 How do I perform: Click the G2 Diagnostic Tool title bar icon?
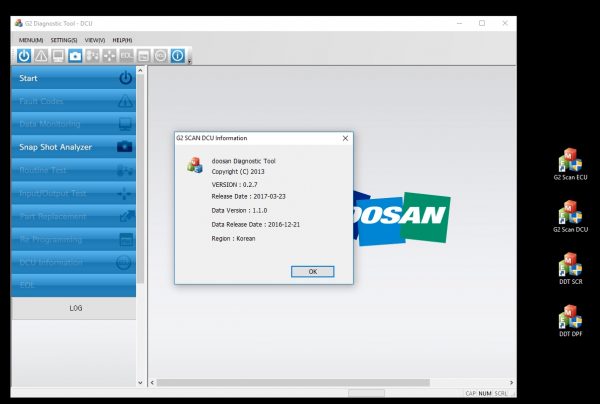click(18, 23)
